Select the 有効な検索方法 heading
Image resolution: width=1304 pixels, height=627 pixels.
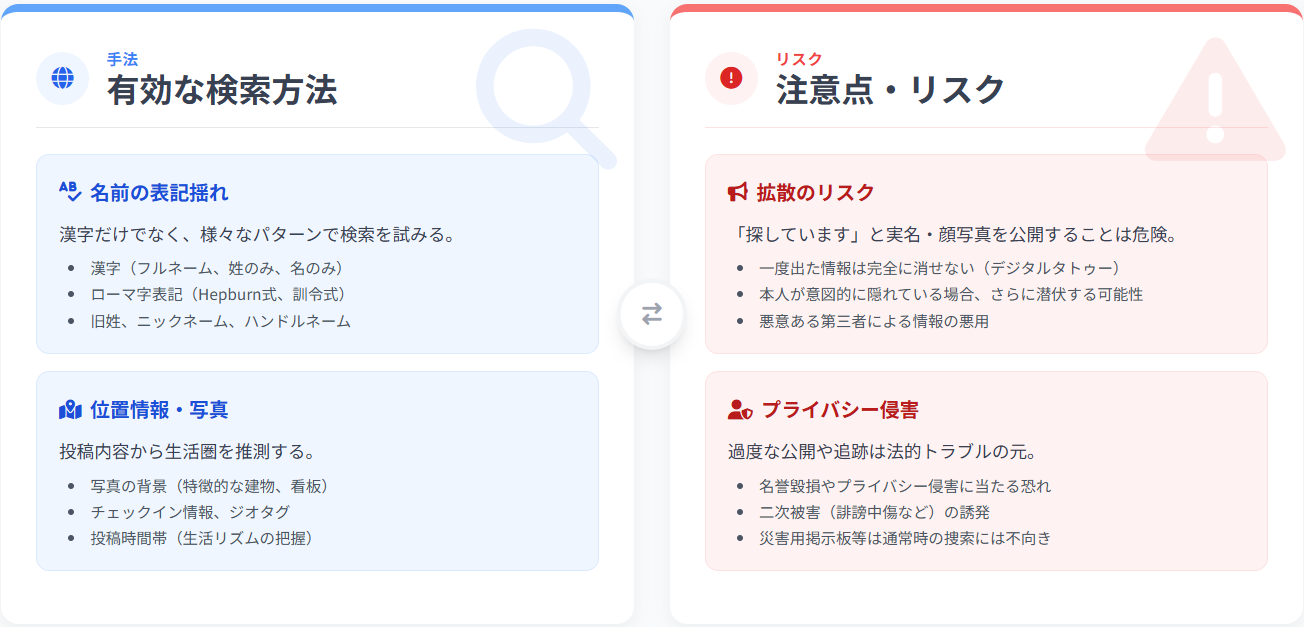[x=222, y=91]
